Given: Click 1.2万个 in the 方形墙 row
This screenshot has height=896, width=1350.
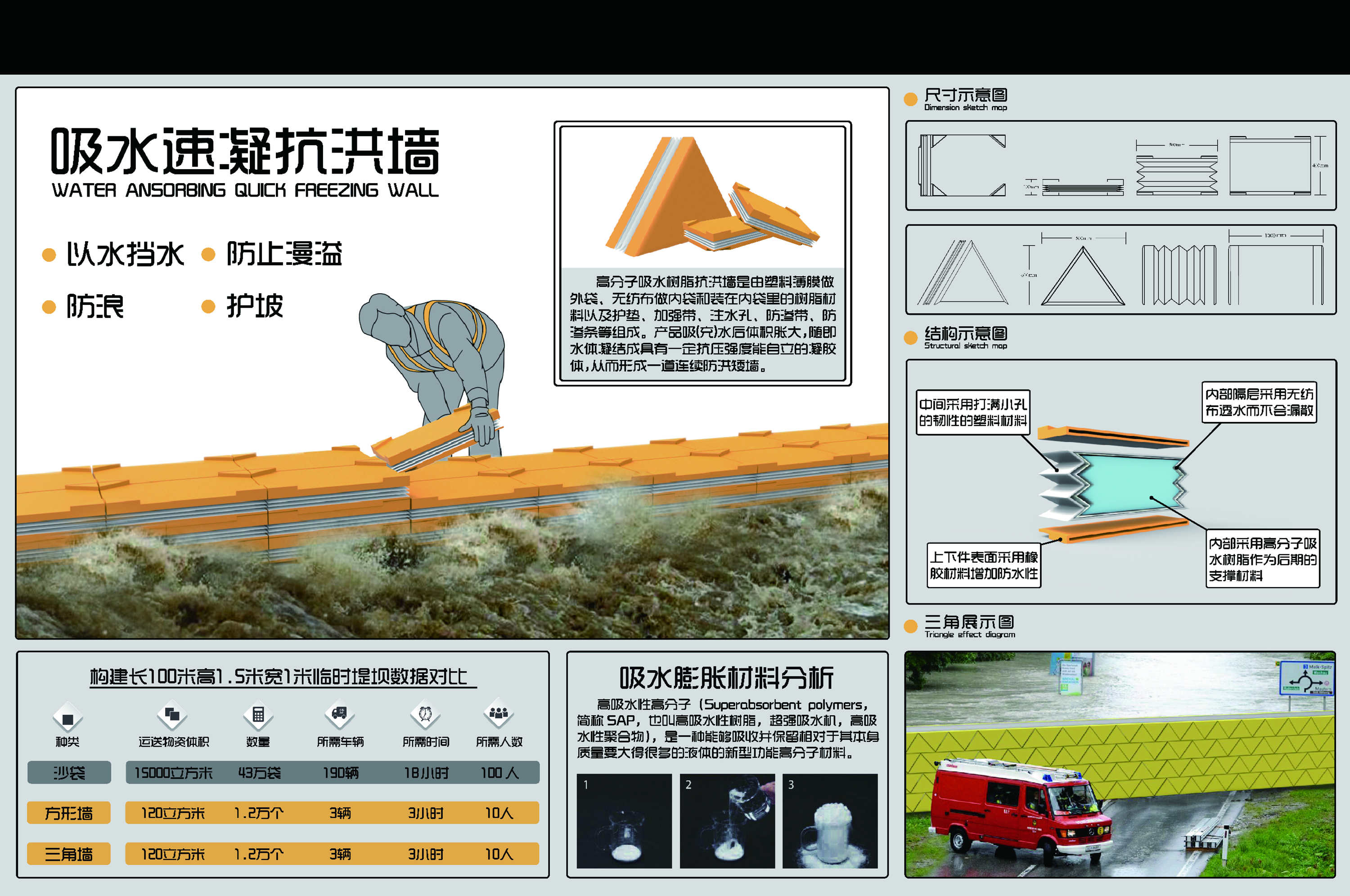Looking at the screenshot, I should point(259,813).
